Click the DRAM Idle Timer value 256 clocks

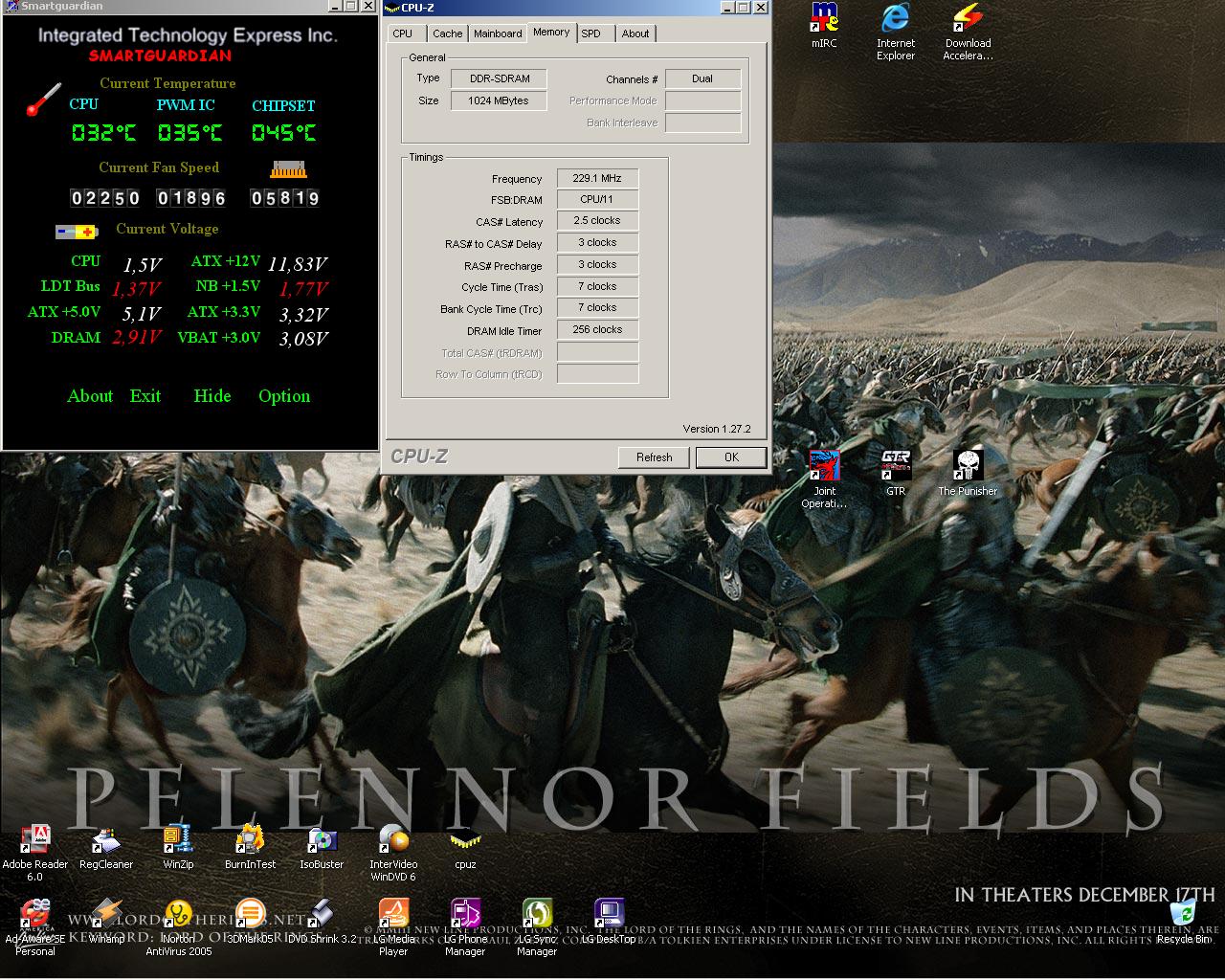click(x=597, y=329)
